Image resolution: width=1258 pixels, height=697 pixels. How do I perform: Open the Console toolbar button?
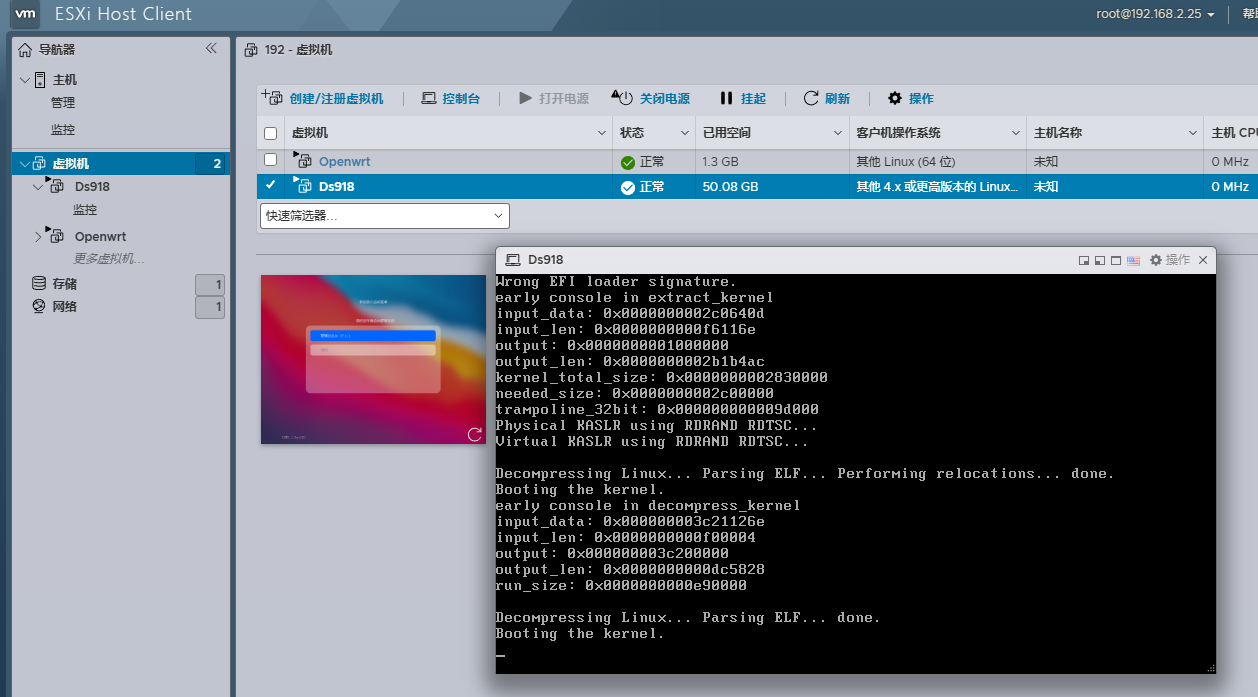coord(451,98)
